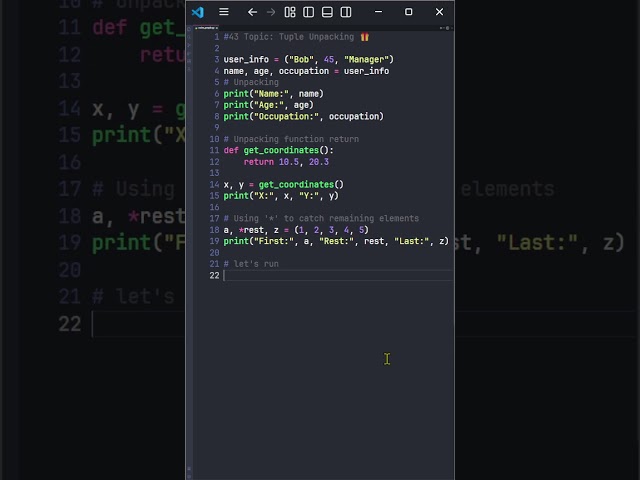Screen dimensions: 640x480
Task: Go forward with the right arrow
Action: point(271,12)
